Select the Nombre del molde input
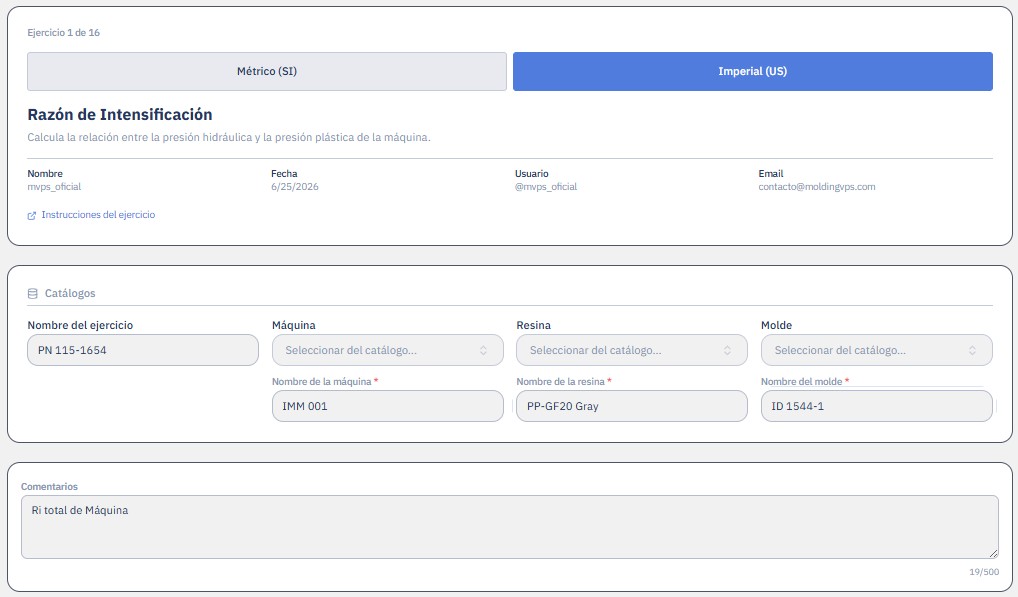Screen dimensions: 1018x597 pos(876,406)
